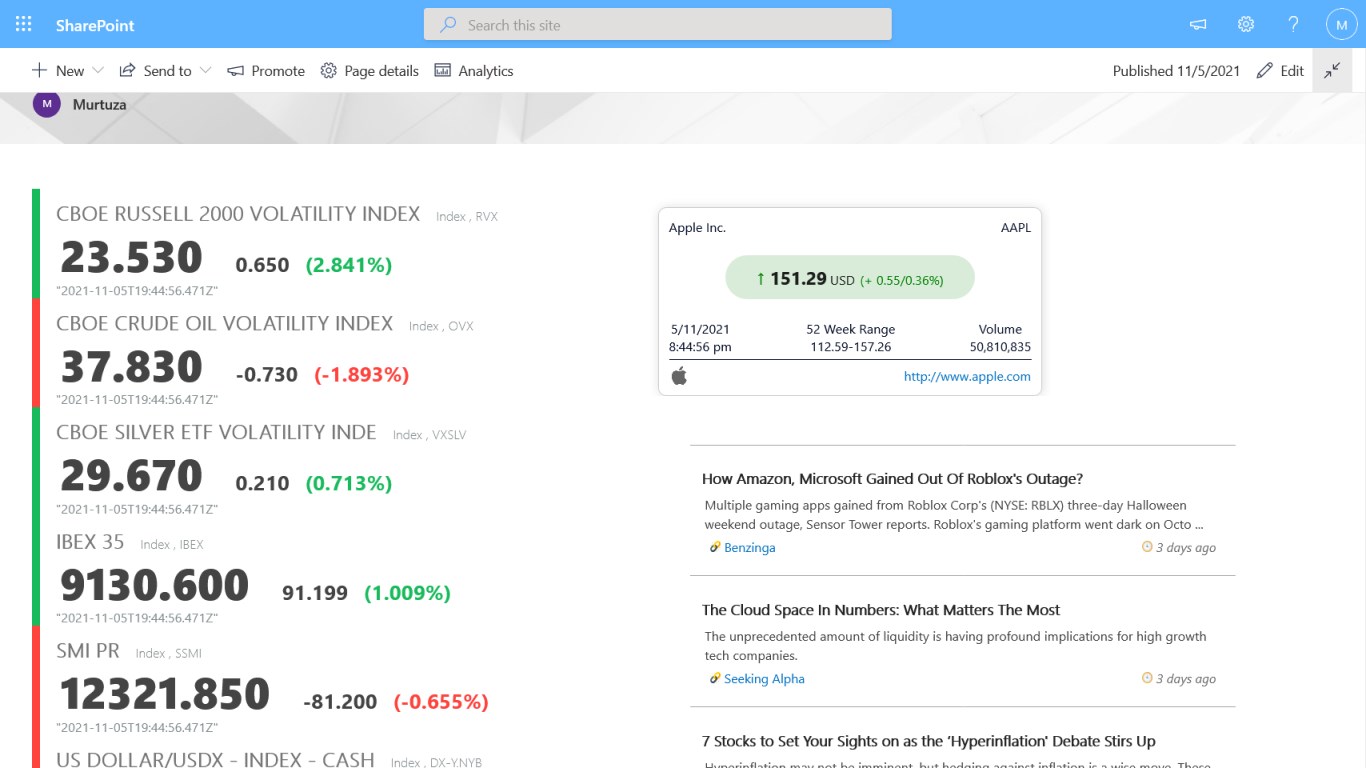Open The Cloud Space In Numbers article
1366x768 pixels.
pos(881,610)
